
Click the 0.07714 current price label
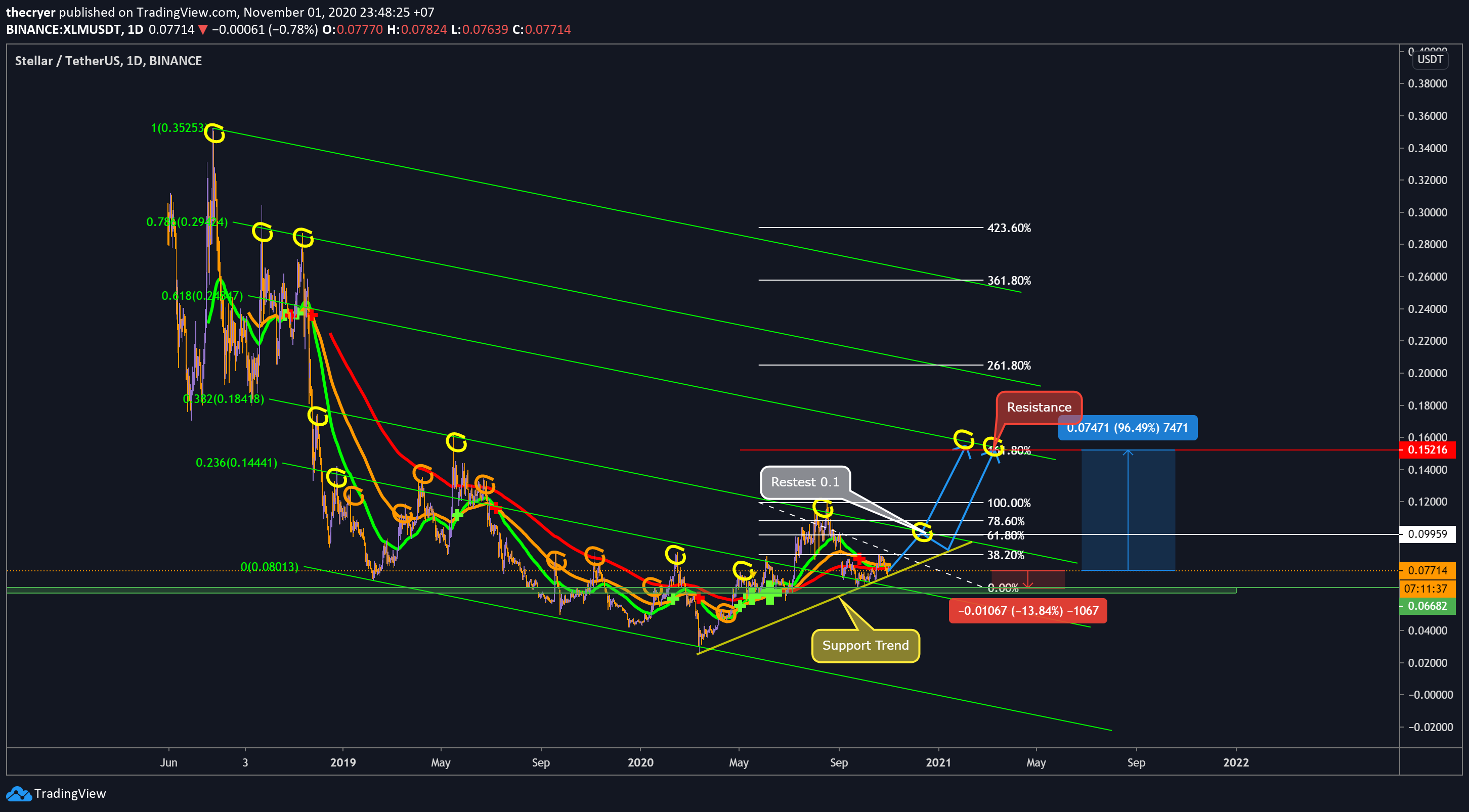[1428, 570]
